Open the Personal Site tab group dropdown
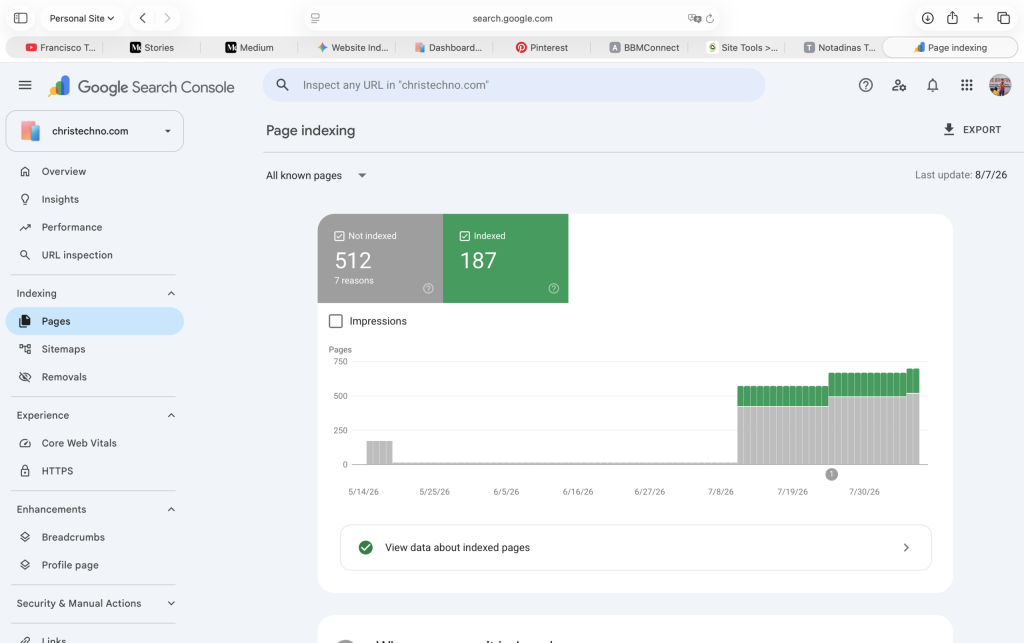 tap(82, 18)
